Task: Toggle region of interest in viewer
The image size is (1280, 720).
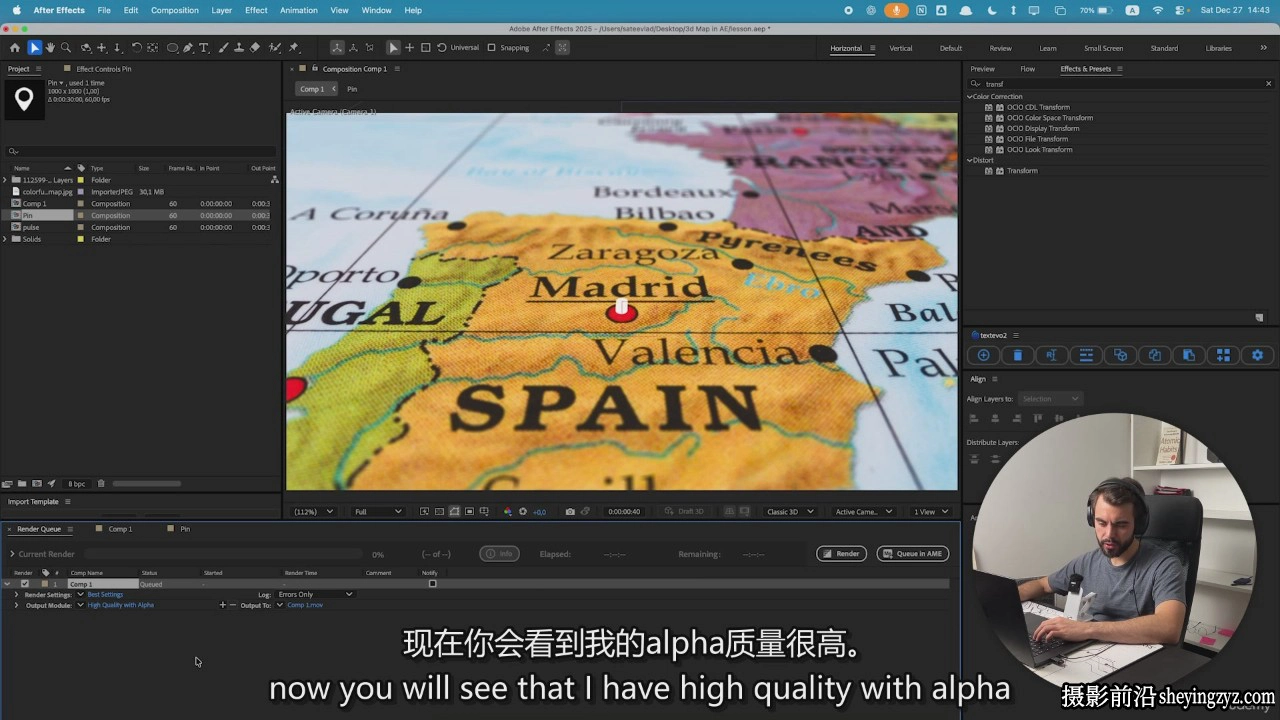Action: [x=470, y=511]
